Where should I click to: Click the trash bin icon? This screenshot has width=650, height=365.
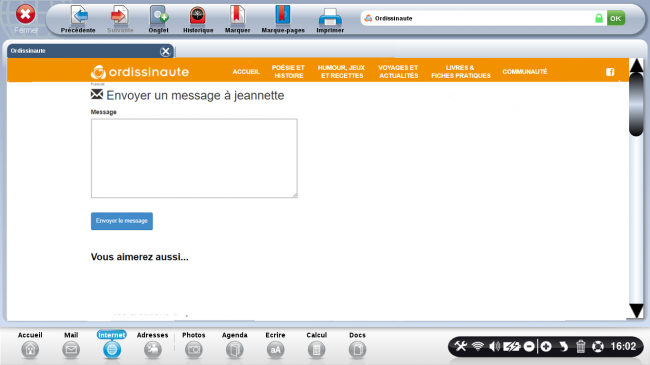click(581, 346)
